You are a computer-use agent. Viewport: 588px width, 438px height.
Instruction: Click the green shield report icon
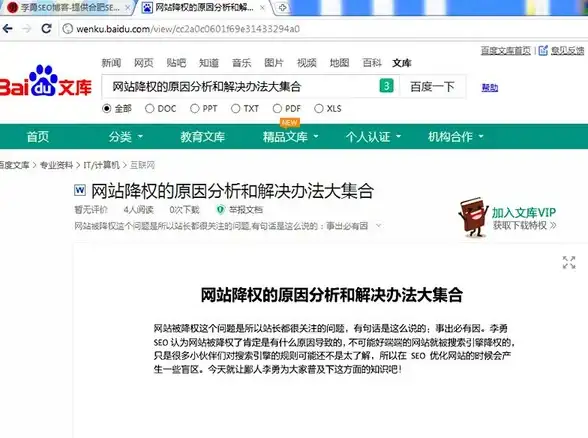tap(220, 210)
